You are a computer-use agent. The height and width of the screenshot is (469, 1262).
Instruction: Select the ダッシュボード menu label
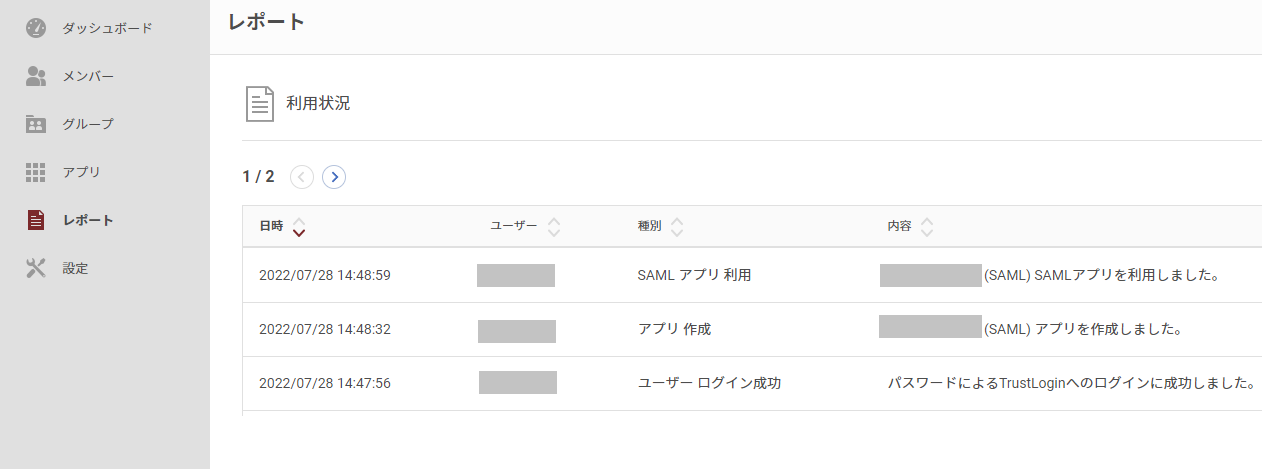pyautogui.click(x=107, y=28)
